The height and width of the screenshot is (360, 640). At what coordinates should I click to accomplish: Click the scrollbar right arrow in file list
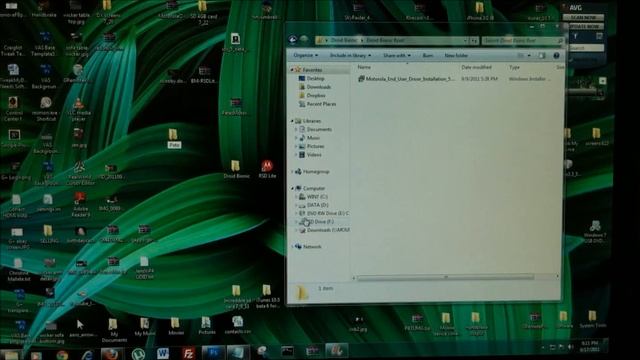[557, 277]
